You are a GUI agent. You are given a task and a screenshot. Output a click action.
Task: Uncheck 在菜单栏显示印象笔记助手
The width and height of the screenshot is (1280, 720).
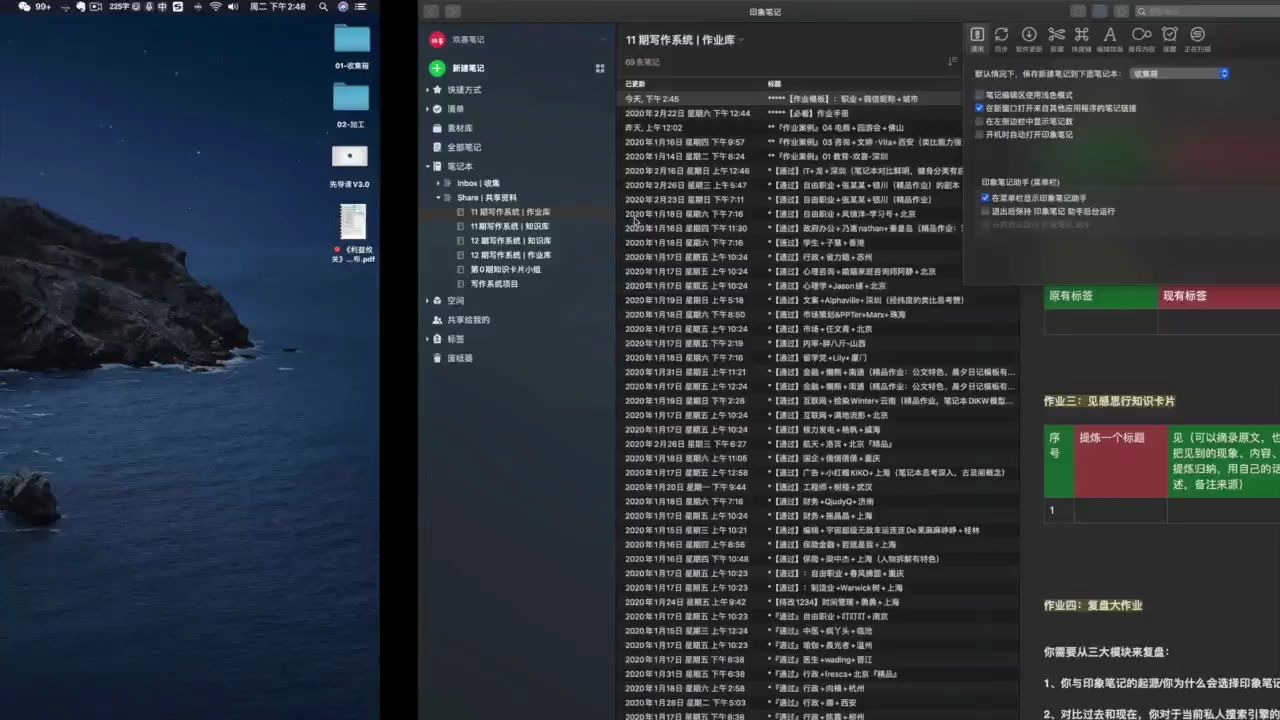[984, 198]
